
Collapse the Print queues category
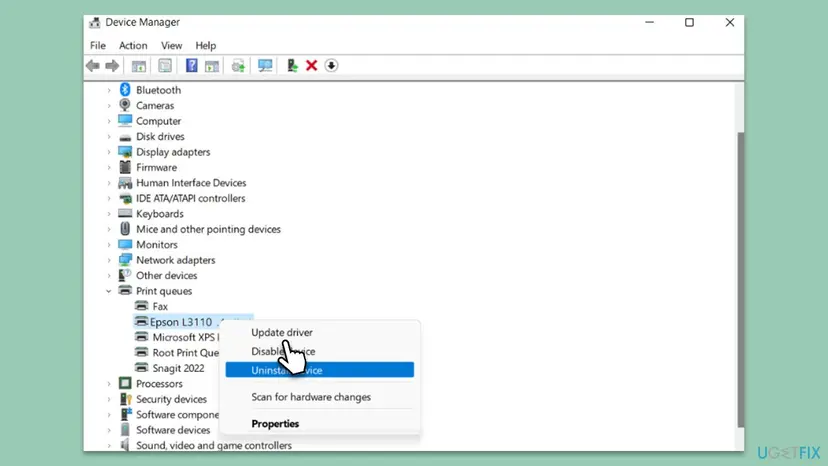click(x=109, y=291)
